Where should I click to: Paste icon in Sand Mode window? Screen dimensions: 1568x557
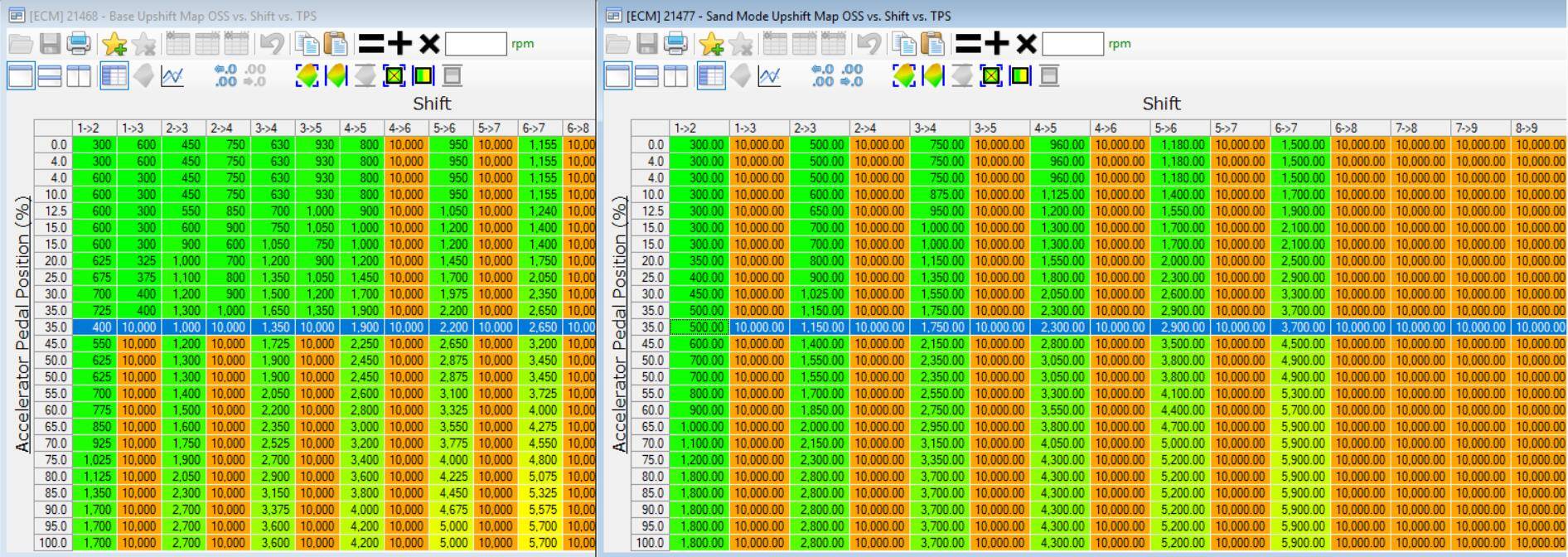point(932,43)
